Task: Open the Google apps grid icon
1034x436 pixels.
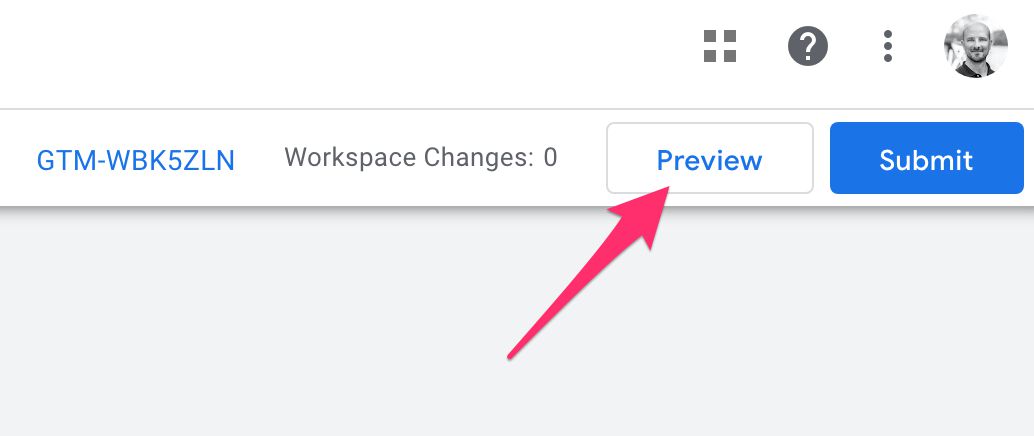Action: pos(719,46)
